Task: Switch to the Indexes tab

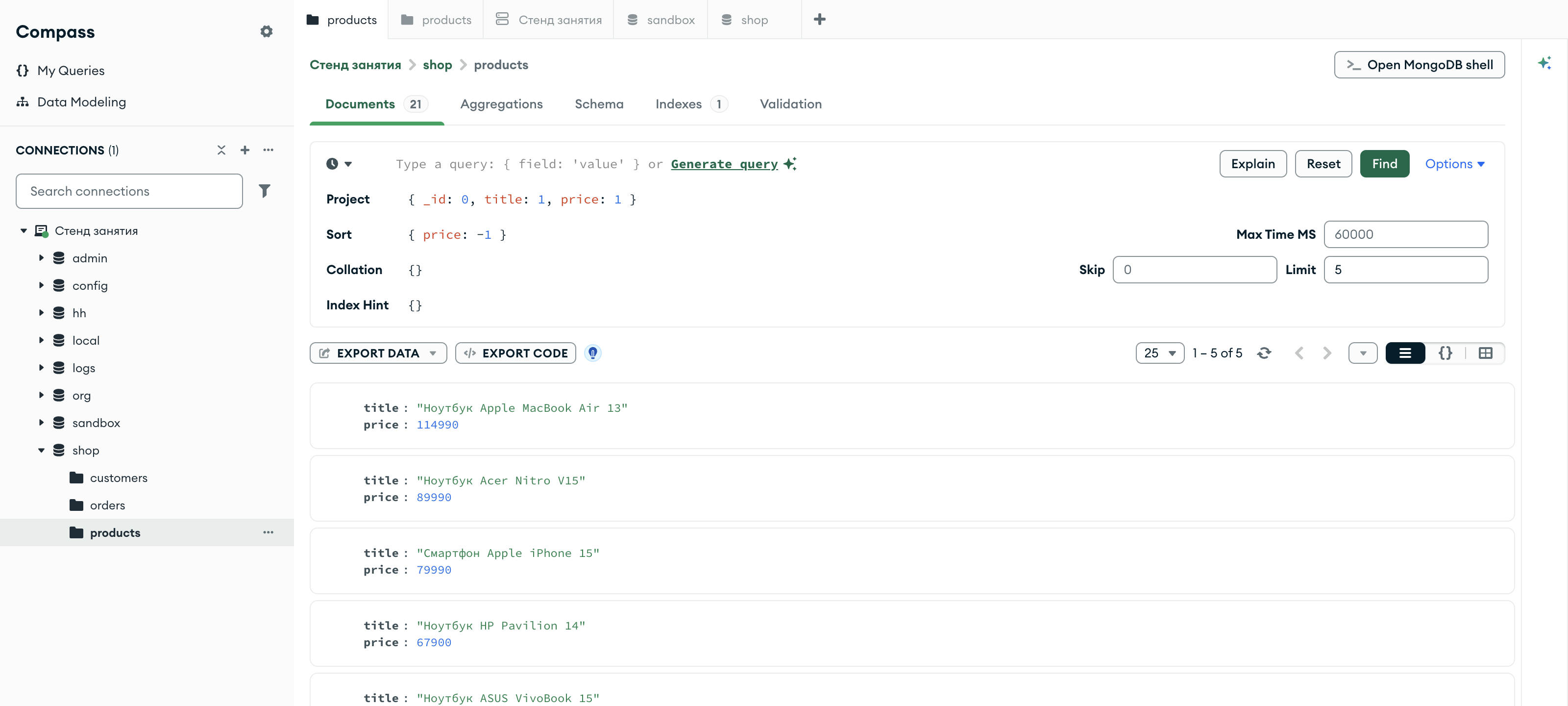Action: point(691,104)
